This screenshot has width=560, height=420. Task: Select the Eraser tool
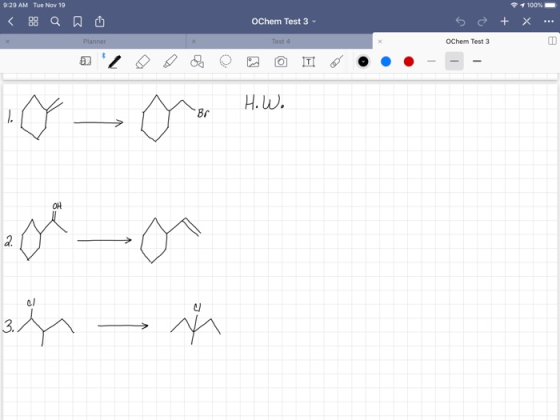coord(142,62)
